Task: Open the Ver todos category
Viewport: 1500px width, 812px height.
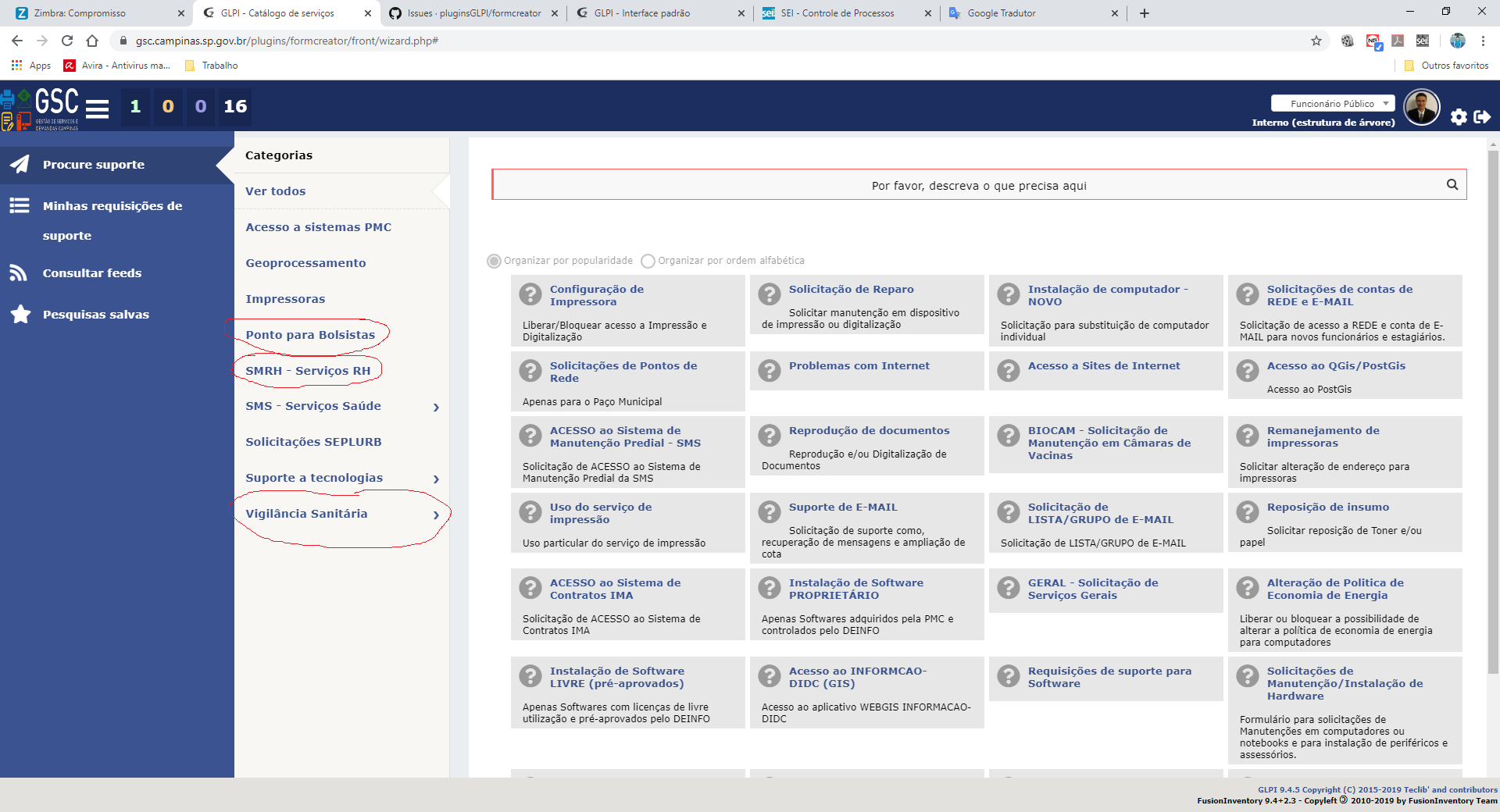Action: click(275, 191)
